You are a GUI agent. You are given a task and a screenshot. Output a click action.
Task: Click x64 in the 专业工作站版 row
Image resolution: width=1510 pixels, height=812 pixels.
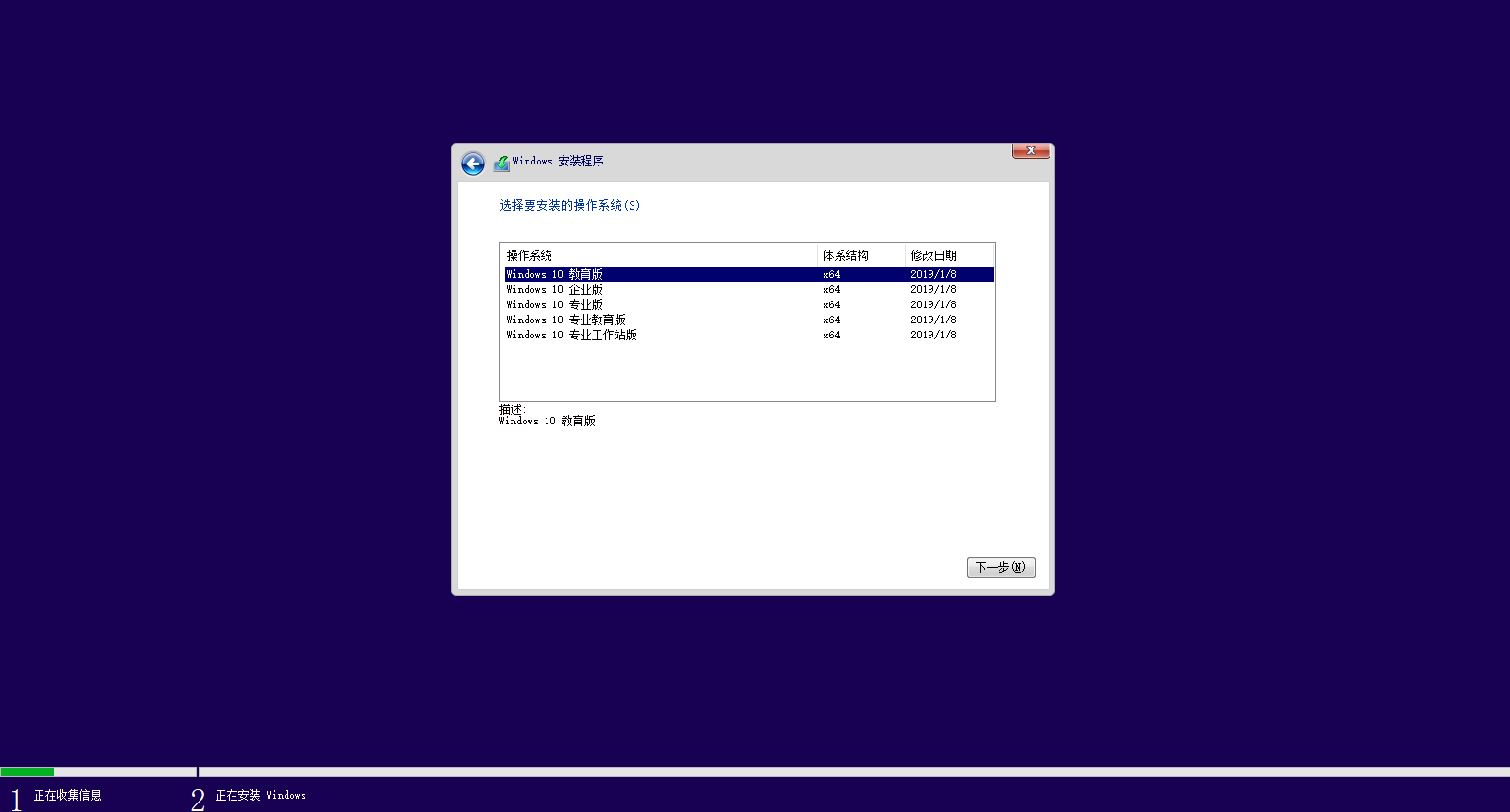click(x=831, y=335)
